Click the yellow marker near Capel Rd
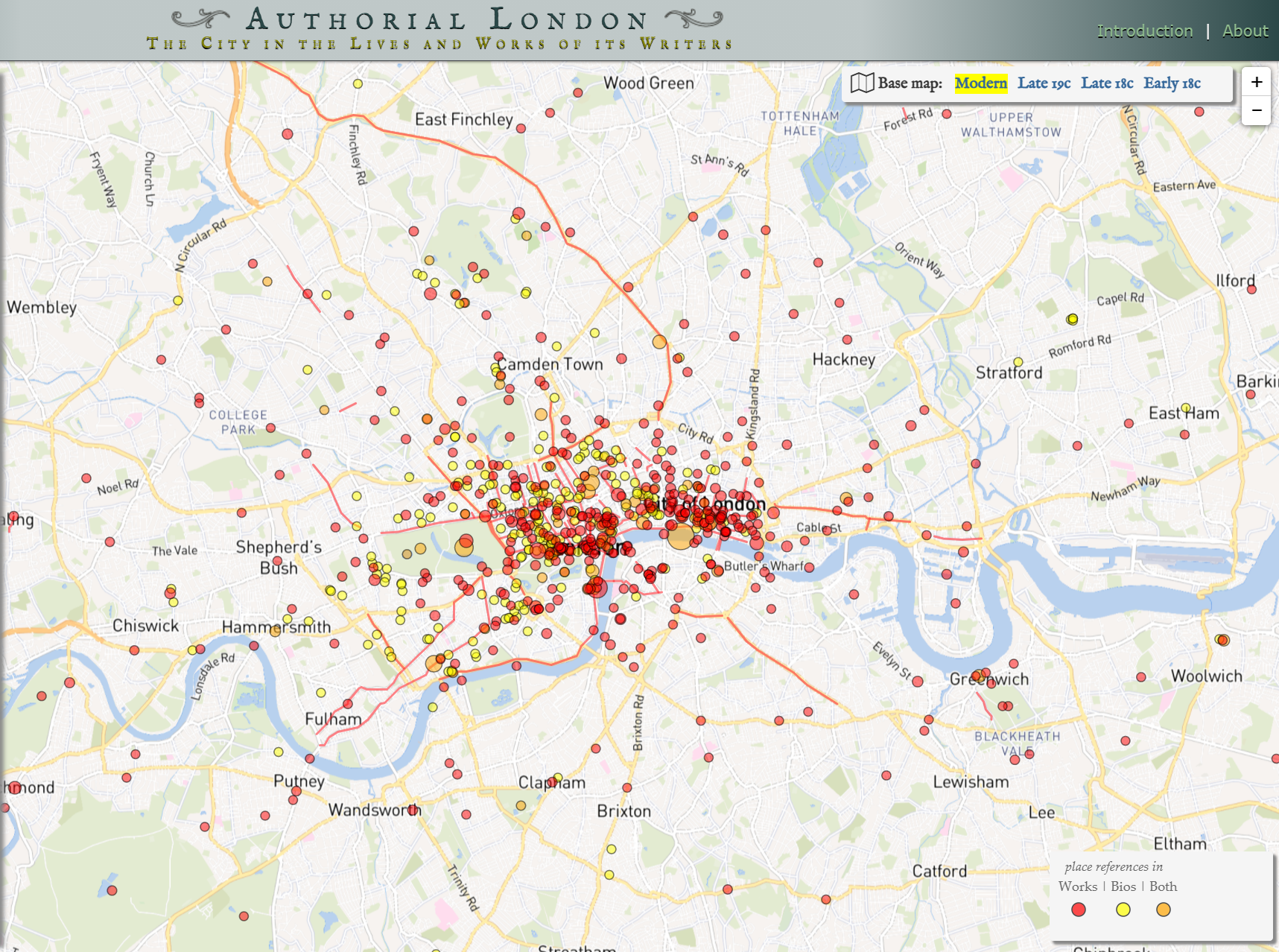1279x952 pixels. click(1072, 319)
